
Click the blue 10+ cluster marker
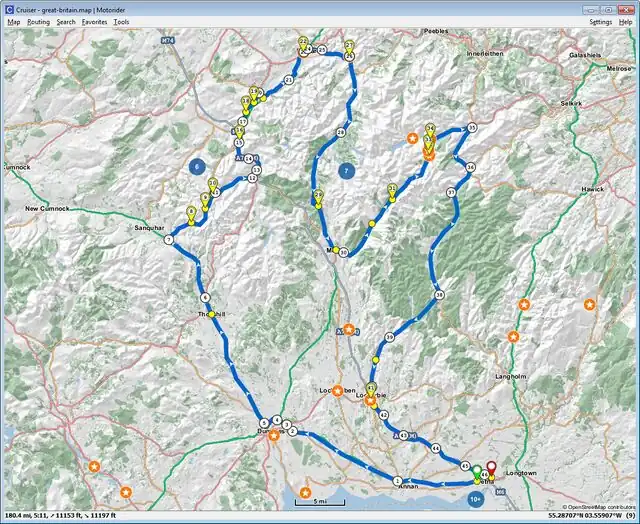tap(475, 498)
